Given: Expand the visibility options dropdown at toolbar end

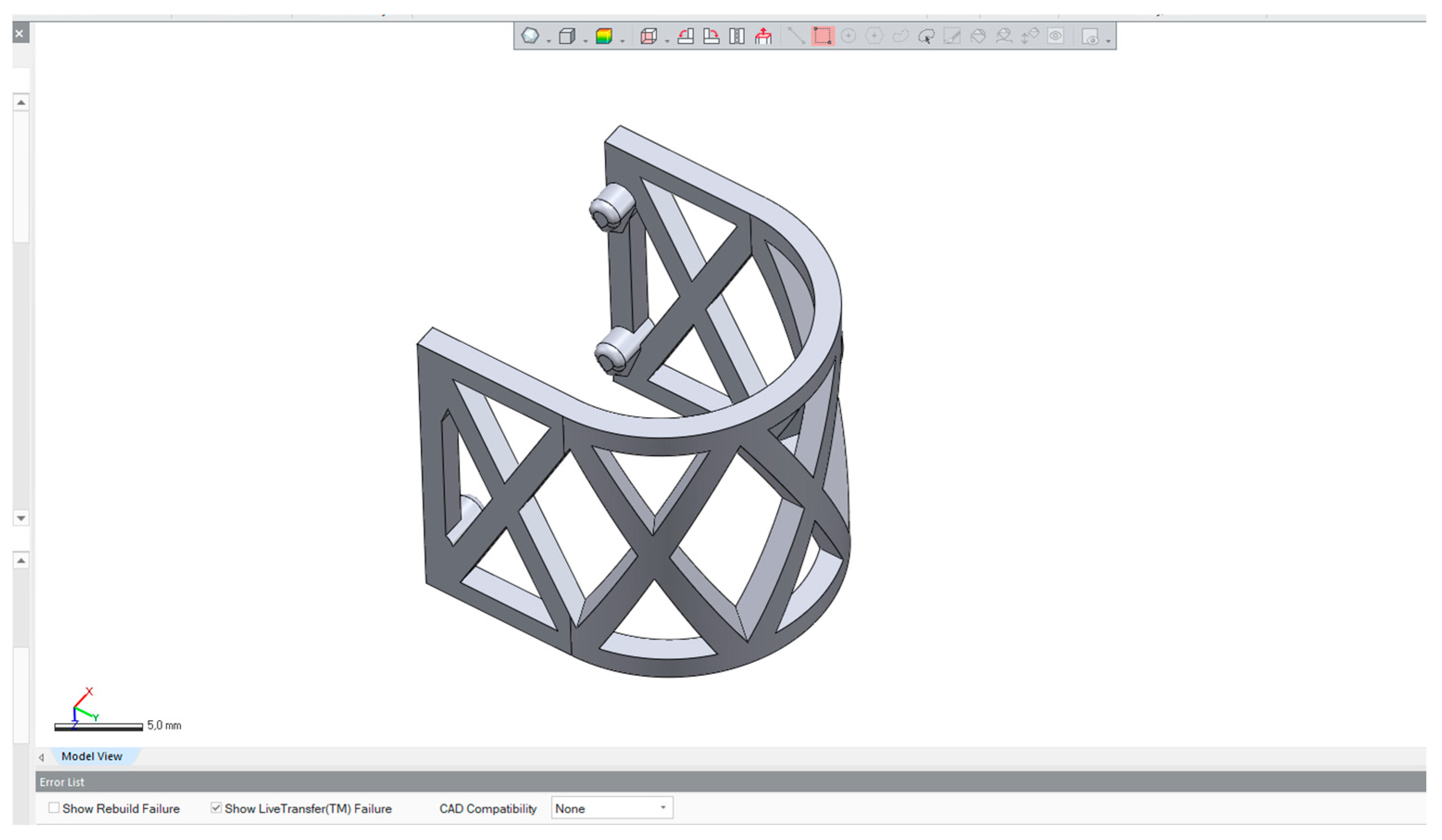Looking at the screenshot, I should tap(1108, 41).
